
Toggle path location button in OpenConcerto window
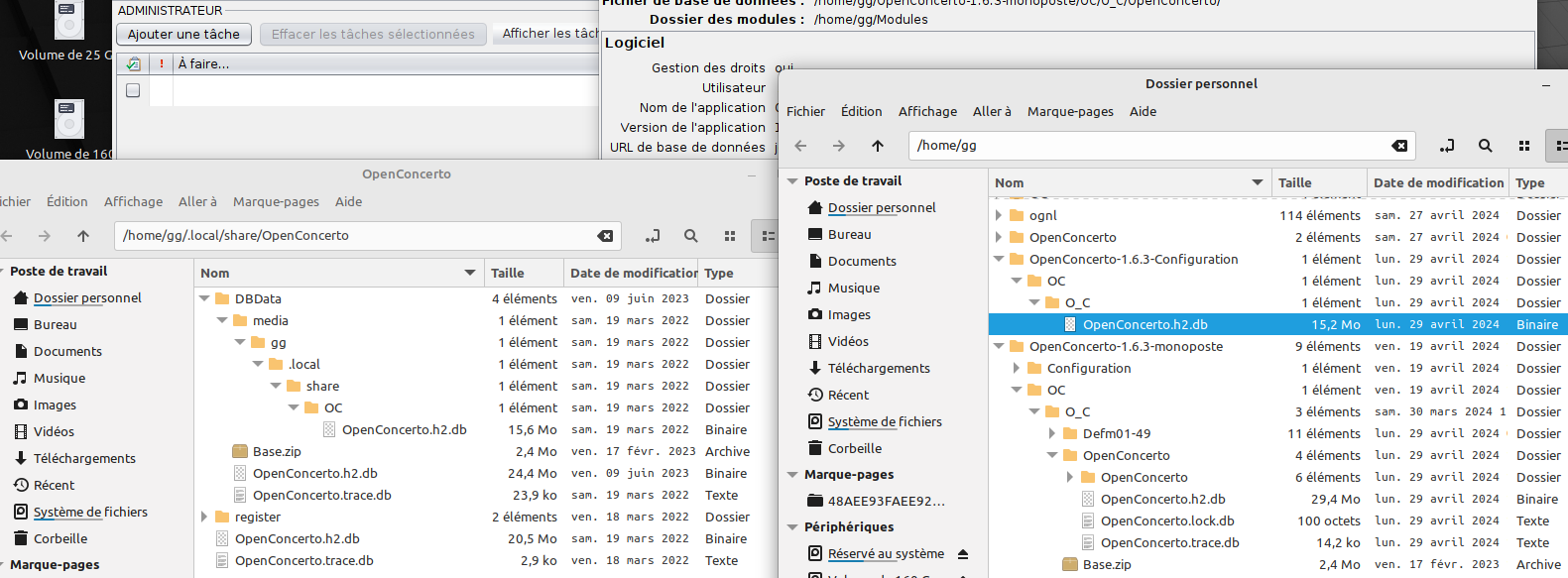pyautogui.click(x=653, y=236)
